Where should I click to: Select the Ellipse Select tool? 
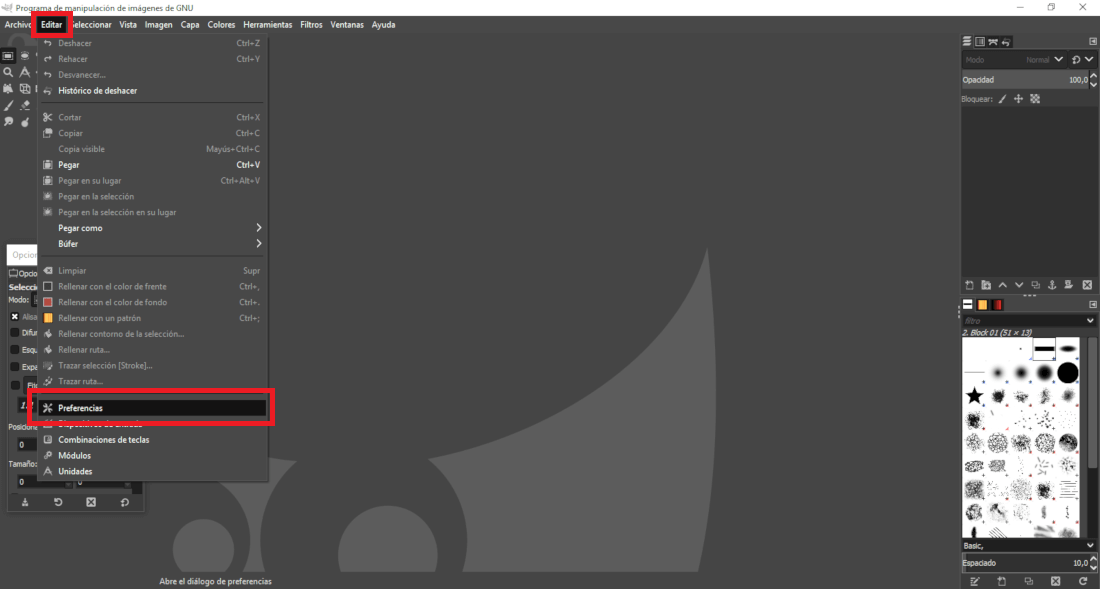click(x=25, y=56)
